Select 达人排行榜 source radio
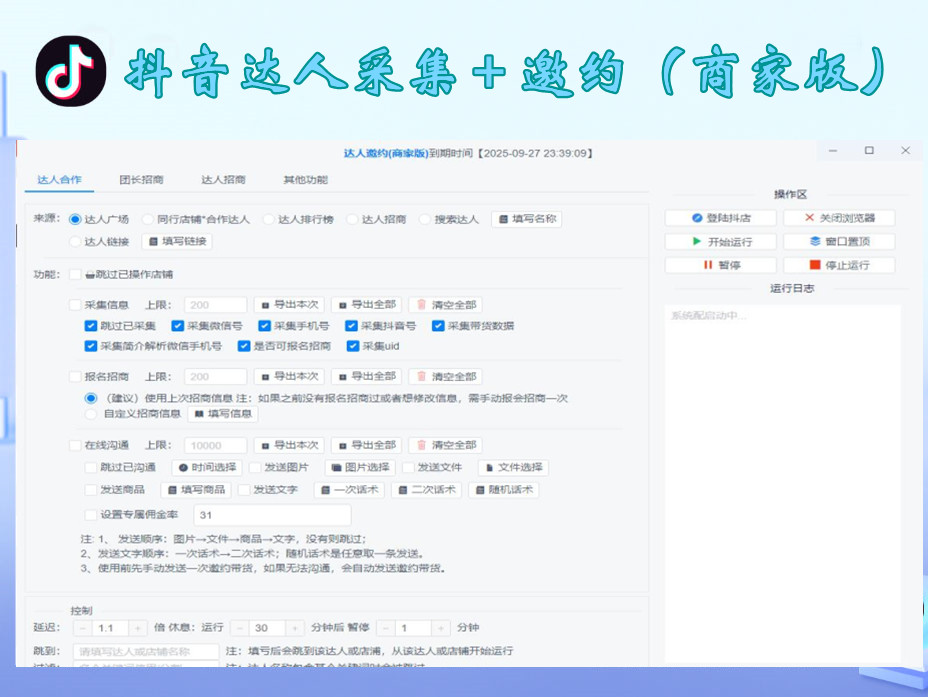Screen dimensions: 928x697 tap(269, 220)
